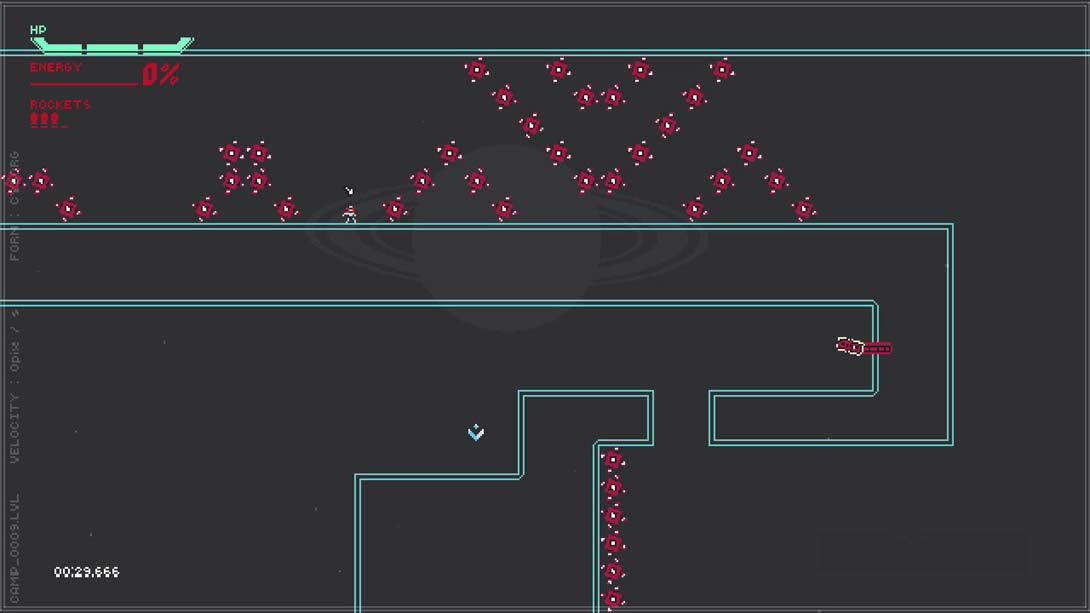The image size is (1090, 613).
Task: Click the red energy meter line
Action: 83,84
